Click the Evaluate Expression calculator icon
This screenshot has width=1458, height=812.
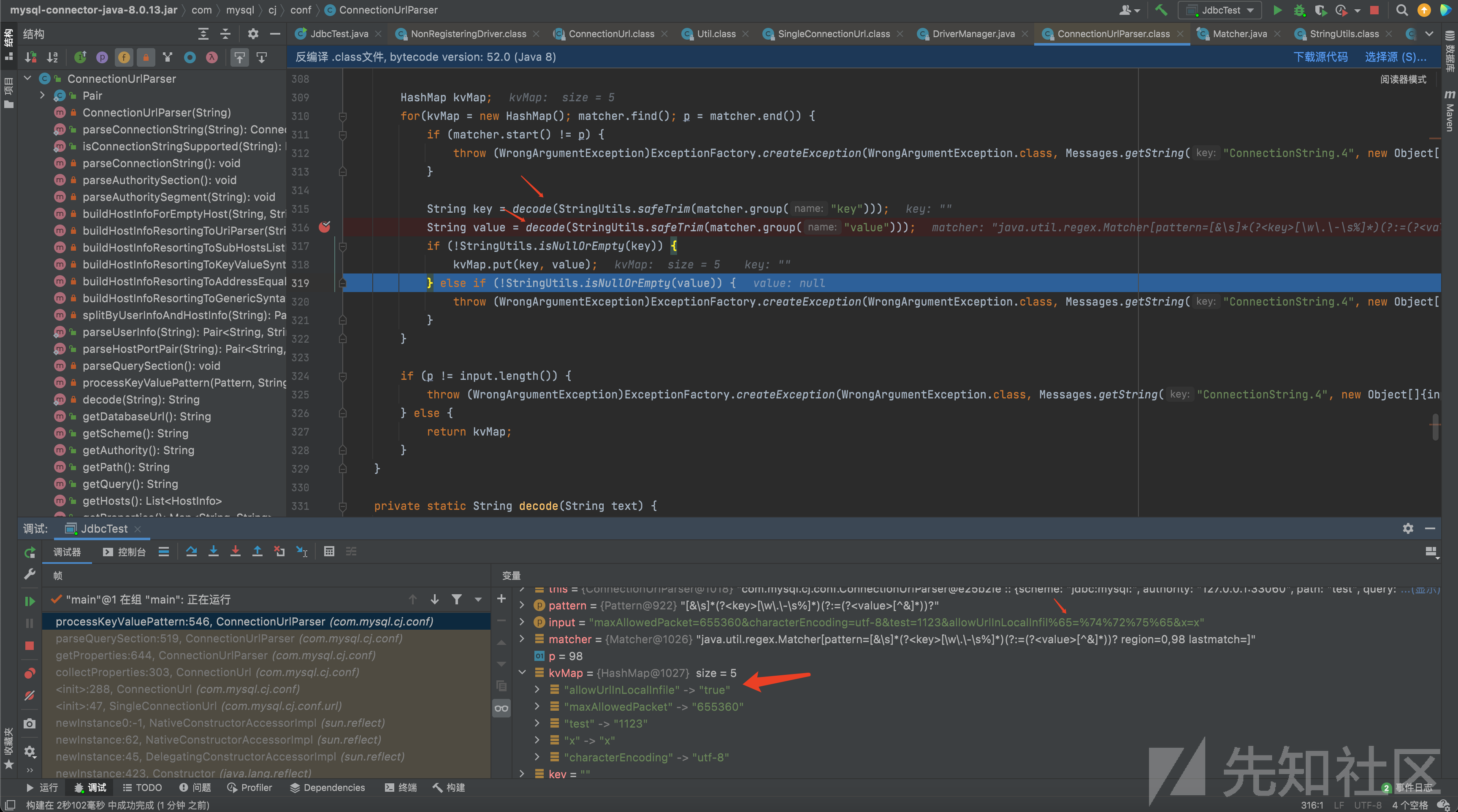tap(329, 551)
